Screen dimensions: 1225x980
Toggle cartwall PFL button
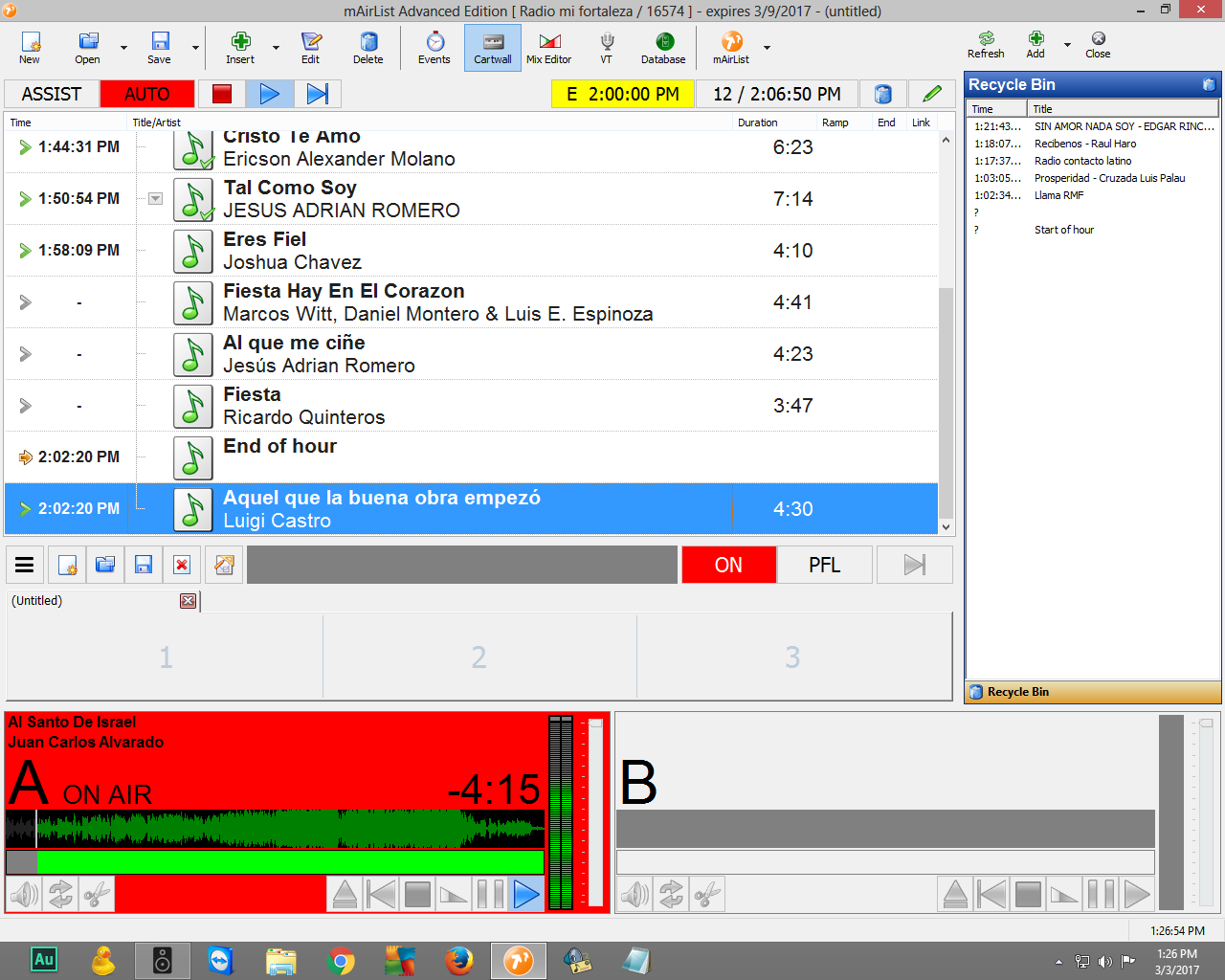[825, 565]
